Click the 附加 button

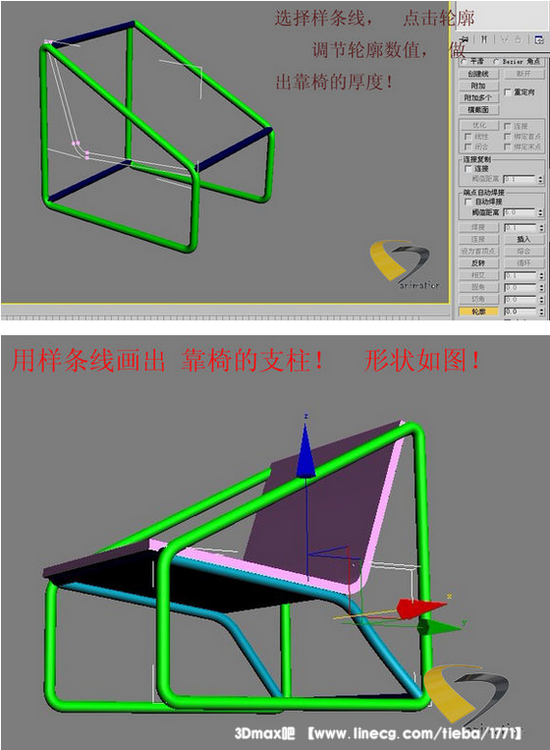(x=479, y=86)
